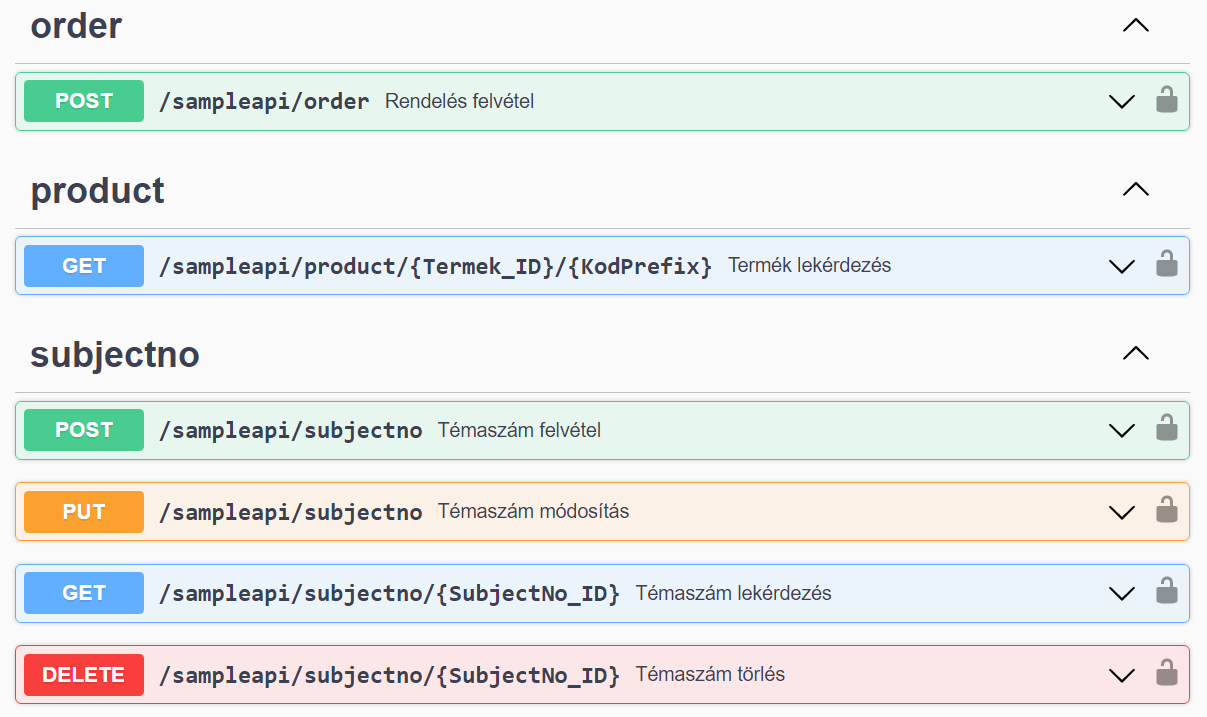This screenshot has height=717, width=1207.
Task: Expand the DELETE subjectno endpoint chevron
Action: (x=1122, y=675)
